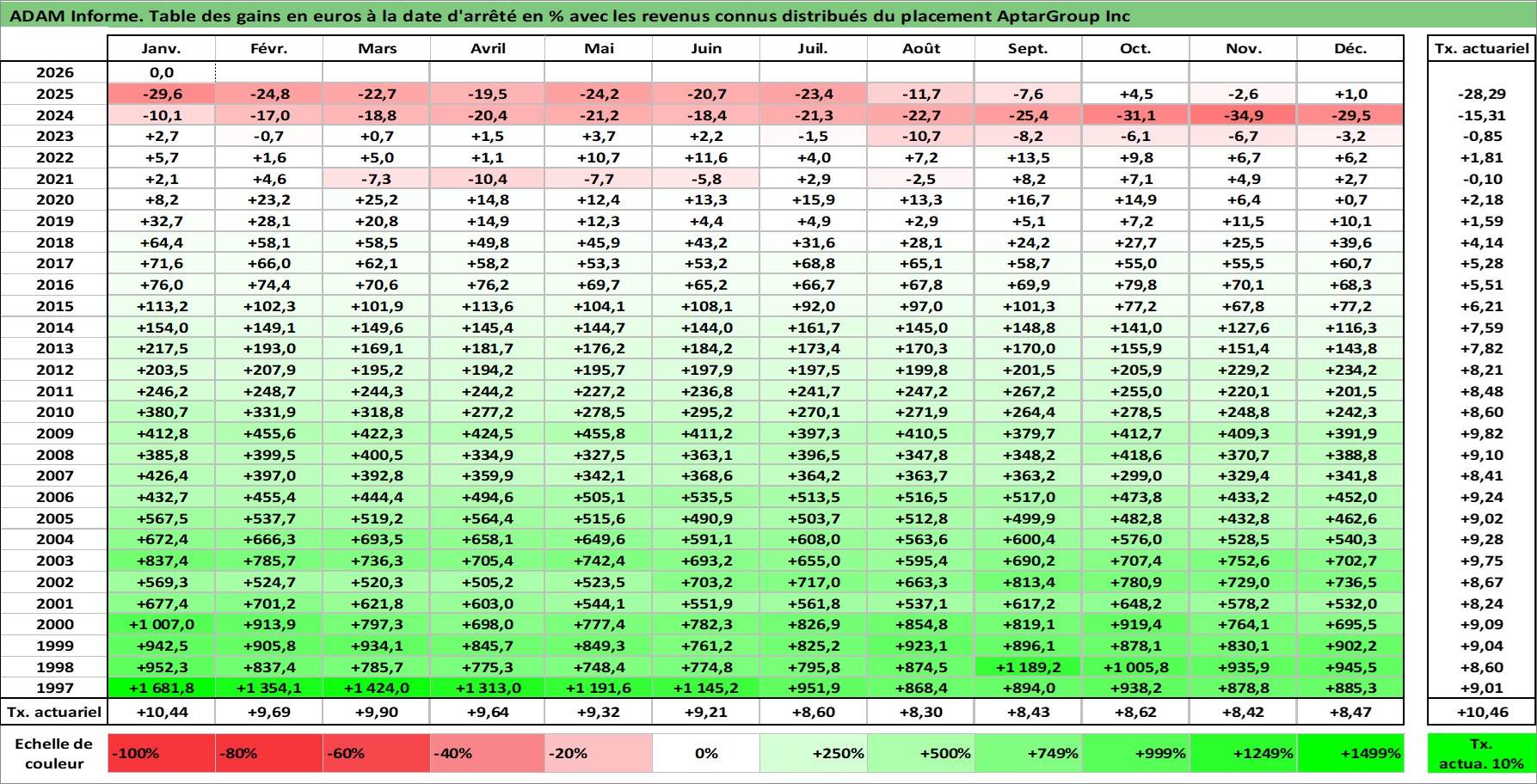
Task: Click the Mai column header
Action: 599,48
